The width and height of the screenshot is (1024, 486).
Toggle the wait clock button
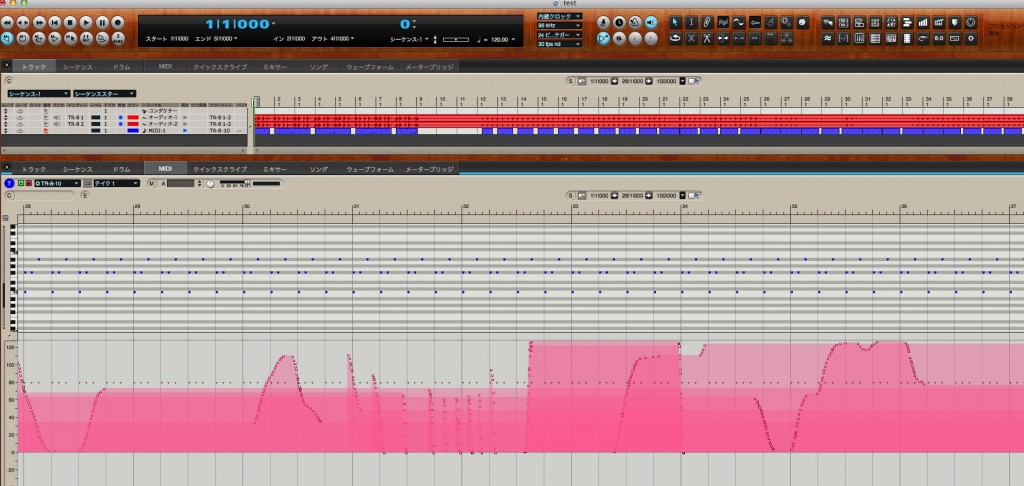[619, 22]
